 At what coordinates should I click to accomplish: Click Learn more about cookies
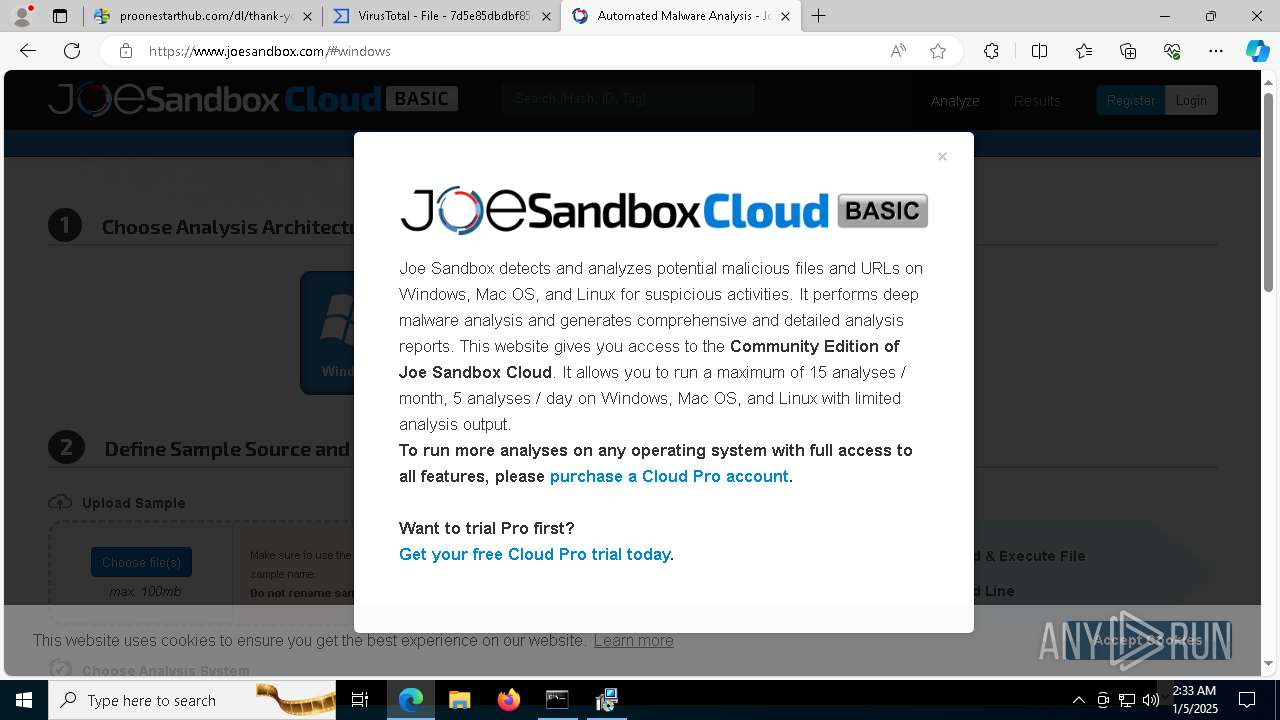[633, 640]
